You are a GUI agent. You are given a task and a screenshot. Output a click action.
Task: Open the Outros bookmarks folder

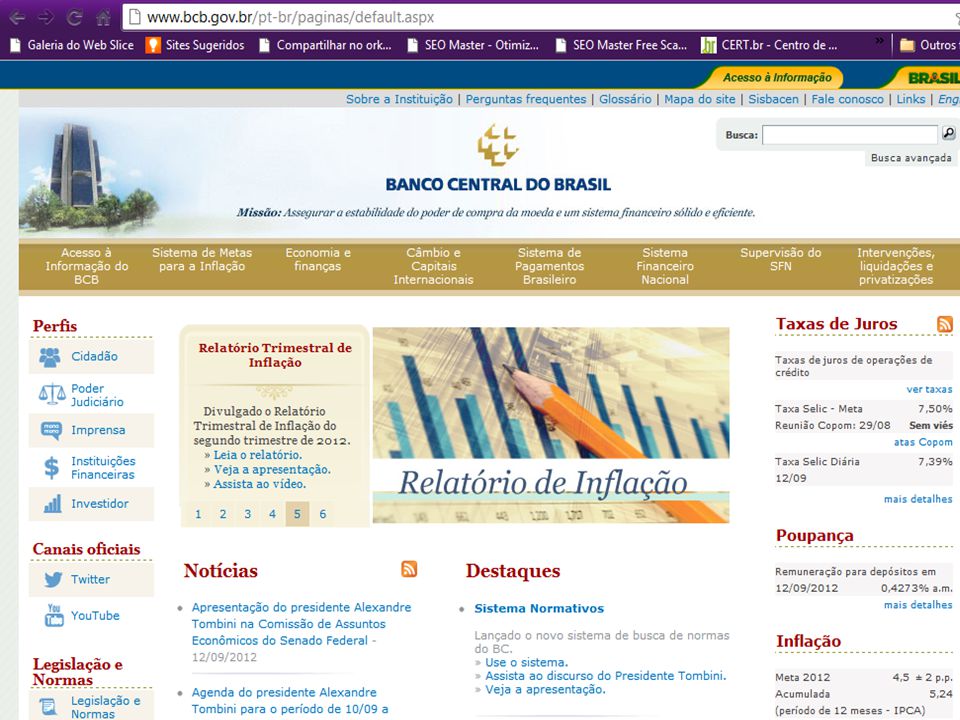coord(929,45)
